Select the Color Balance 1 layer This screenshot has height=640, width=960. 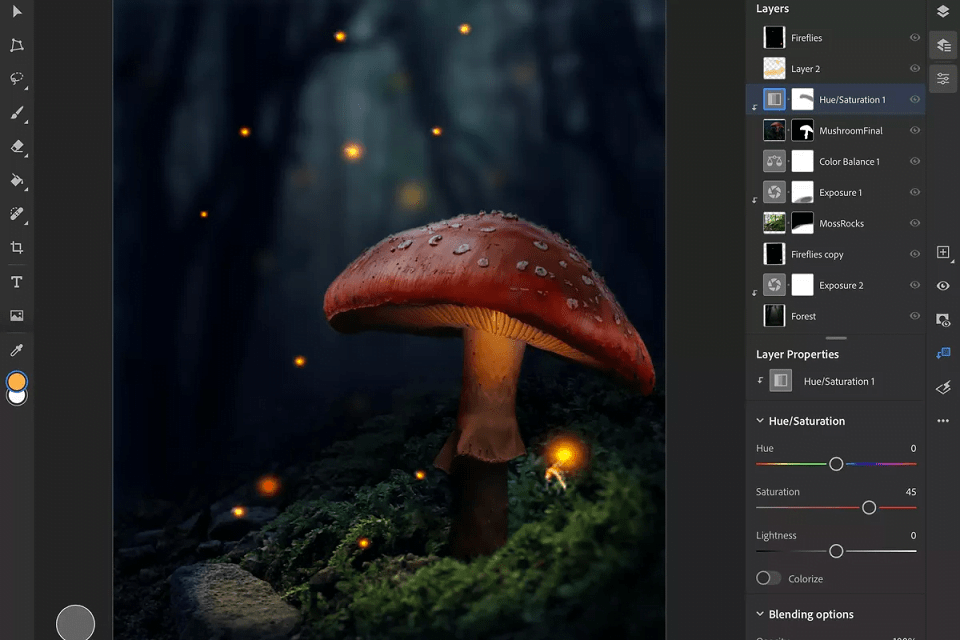click(x=849, y=162)
